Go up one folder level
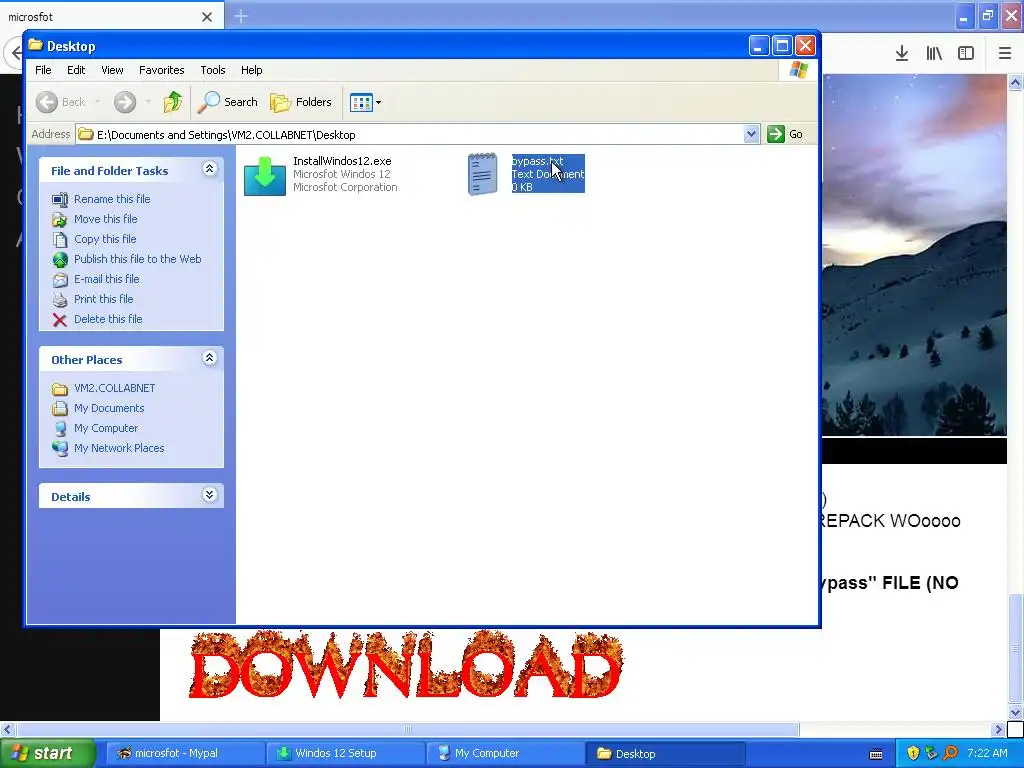 (173, 102)
